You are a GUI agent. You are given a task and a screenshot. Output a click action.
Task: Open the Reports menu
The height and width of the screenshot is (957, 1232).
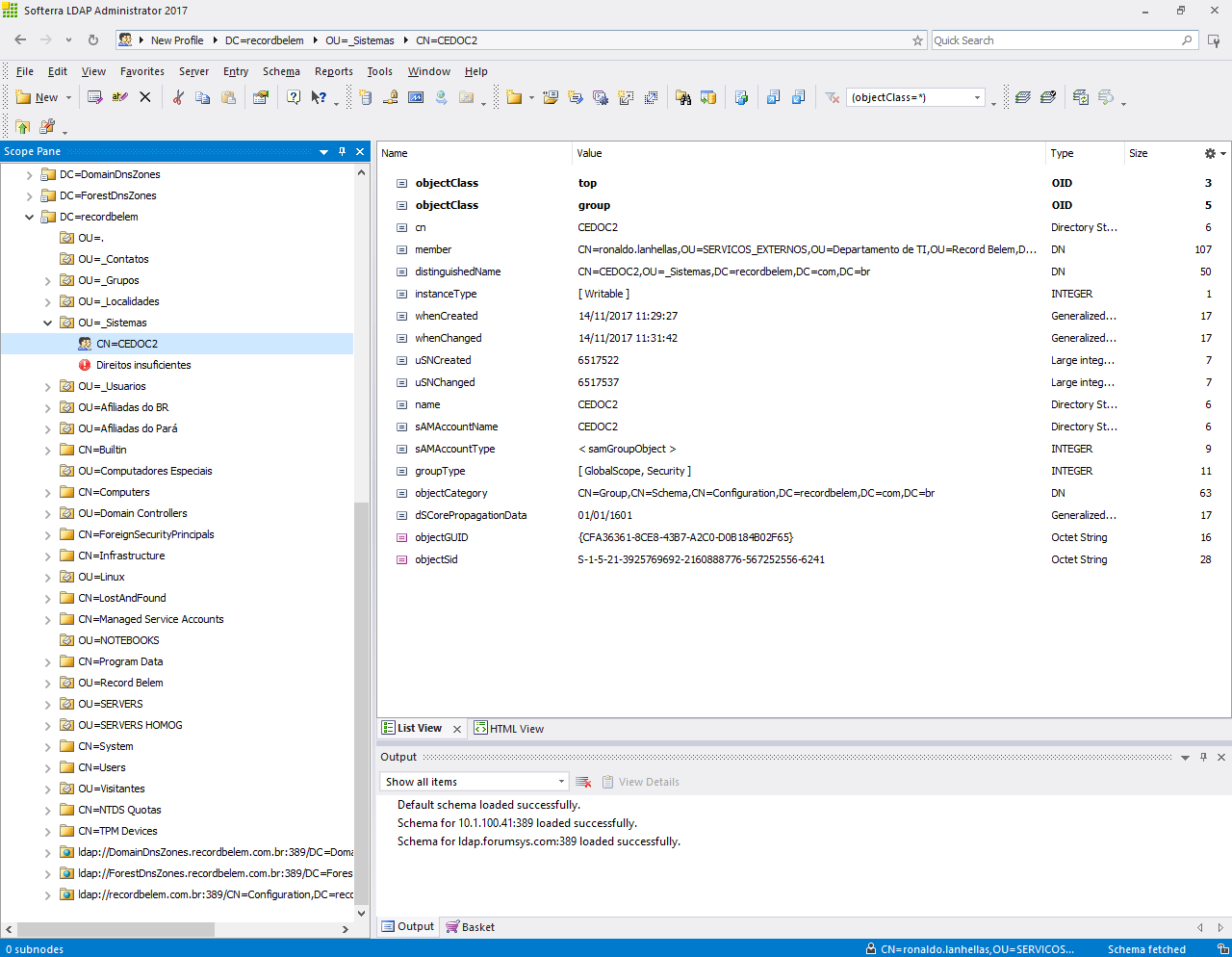(x=334, y=71)
